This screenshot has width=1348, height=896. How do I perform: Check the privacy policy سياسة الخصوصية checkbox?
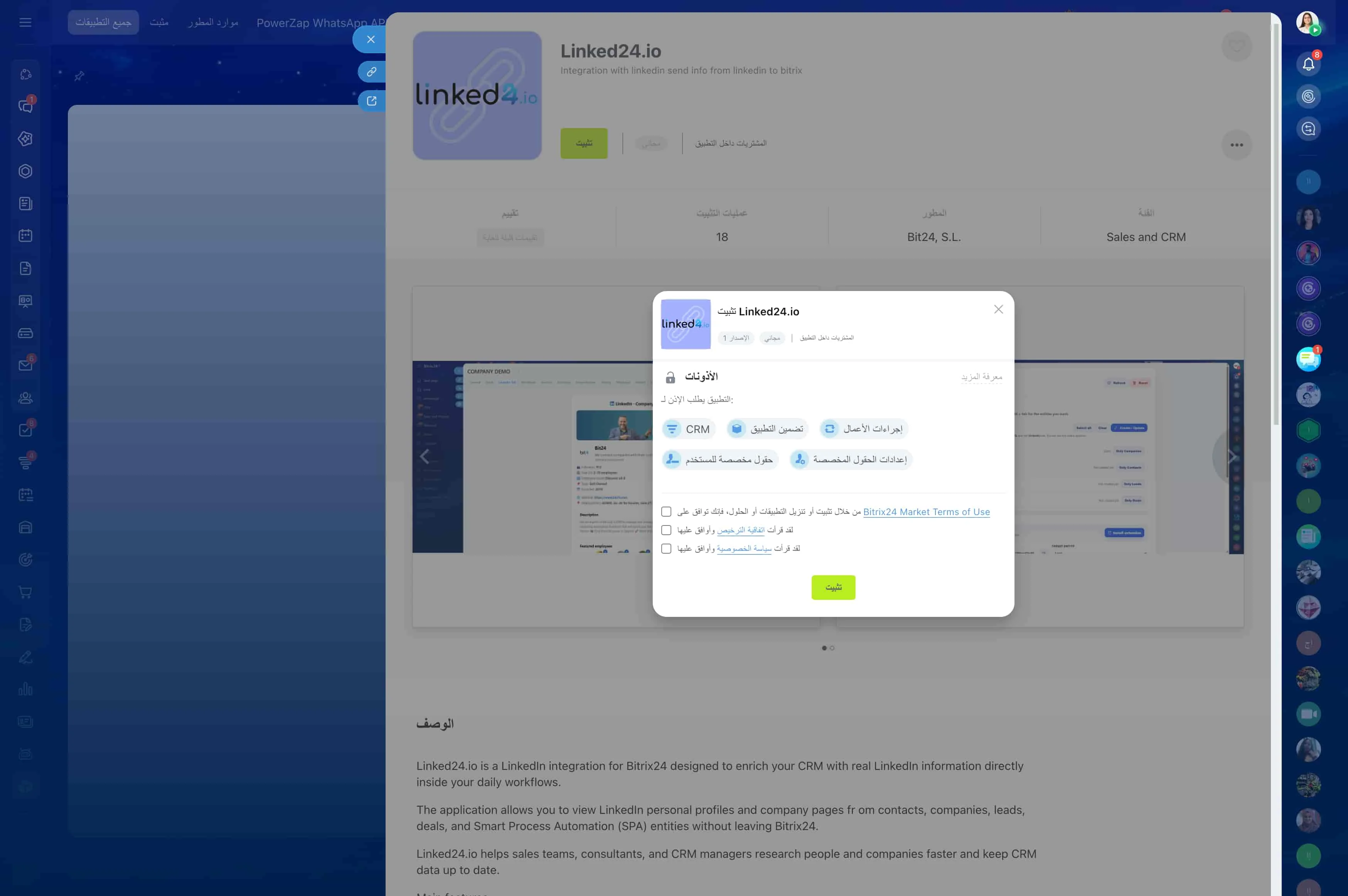click(666, 548)
